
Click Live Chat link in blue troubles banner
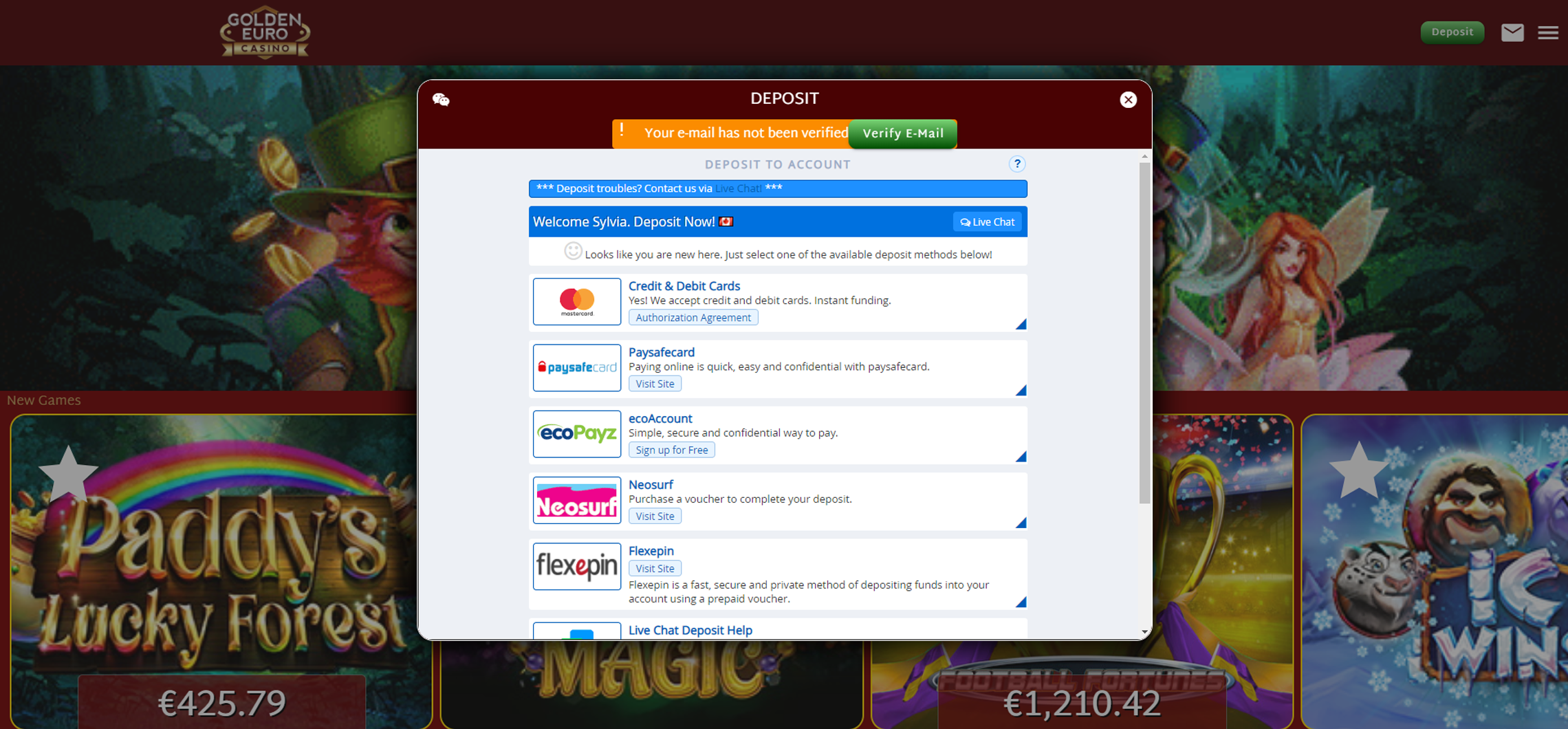pos(738,188)
